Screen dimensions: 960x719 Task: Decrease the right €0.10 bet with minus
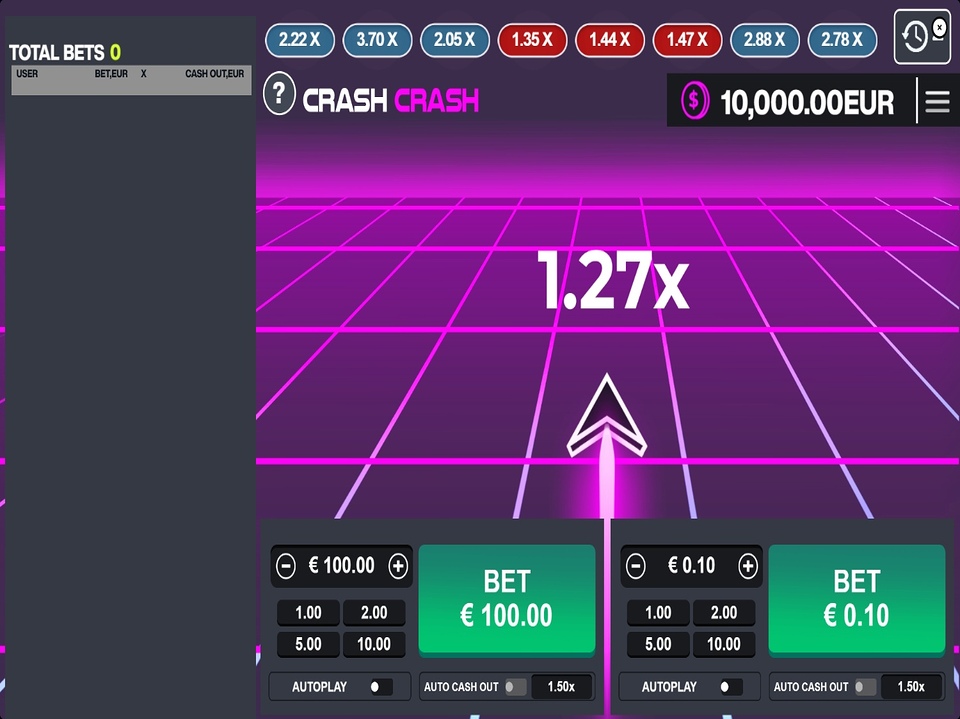point(636,566)
